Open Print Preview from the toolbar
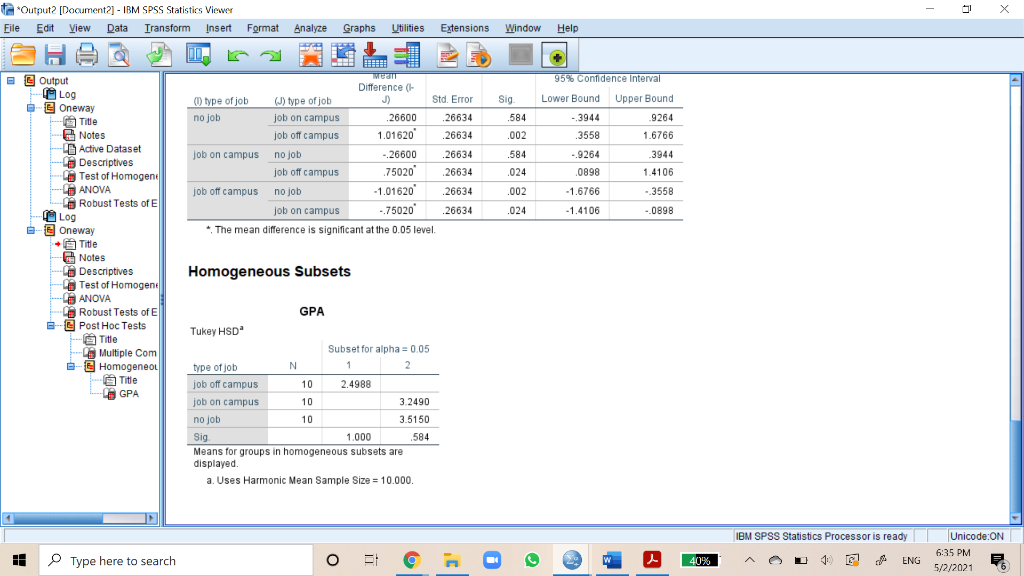Viewport: 1024px width, 576px height. point(120,55)
